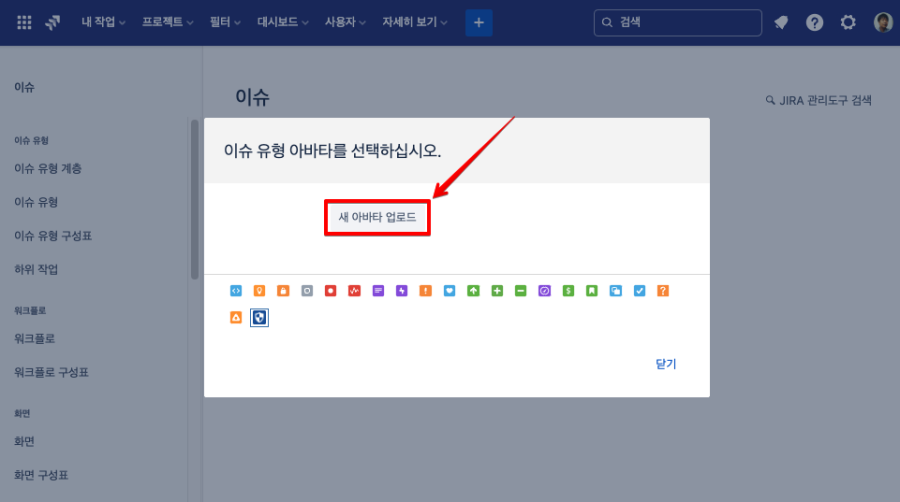Image resolution: width=900 pixels, height=502 pixels.
Task: Pick the green plus sign avatar
Action: pyautogui.click(x=497, y=291)
